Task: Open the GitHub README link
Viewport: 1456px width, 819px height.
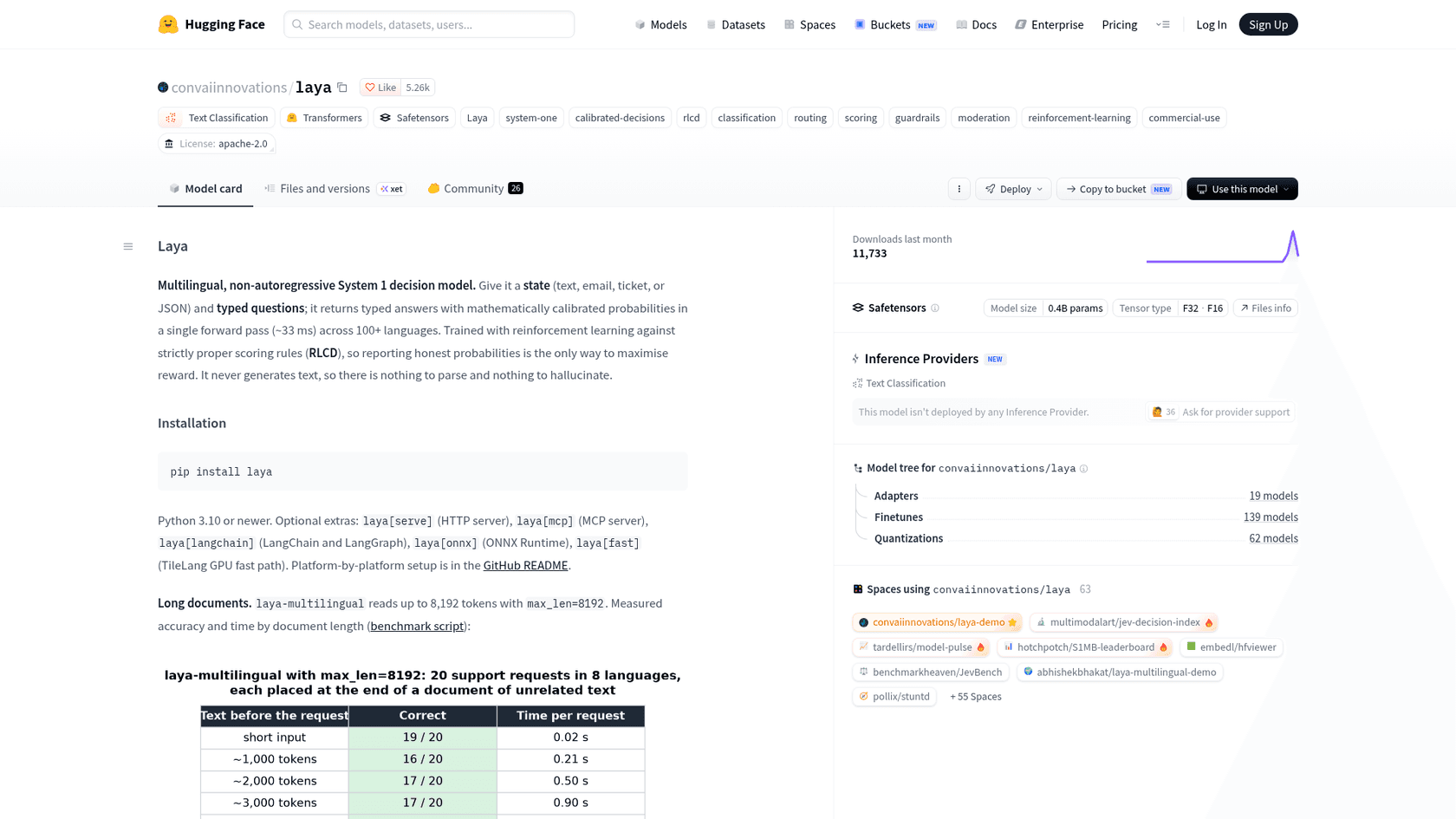Action: [525, 566]
